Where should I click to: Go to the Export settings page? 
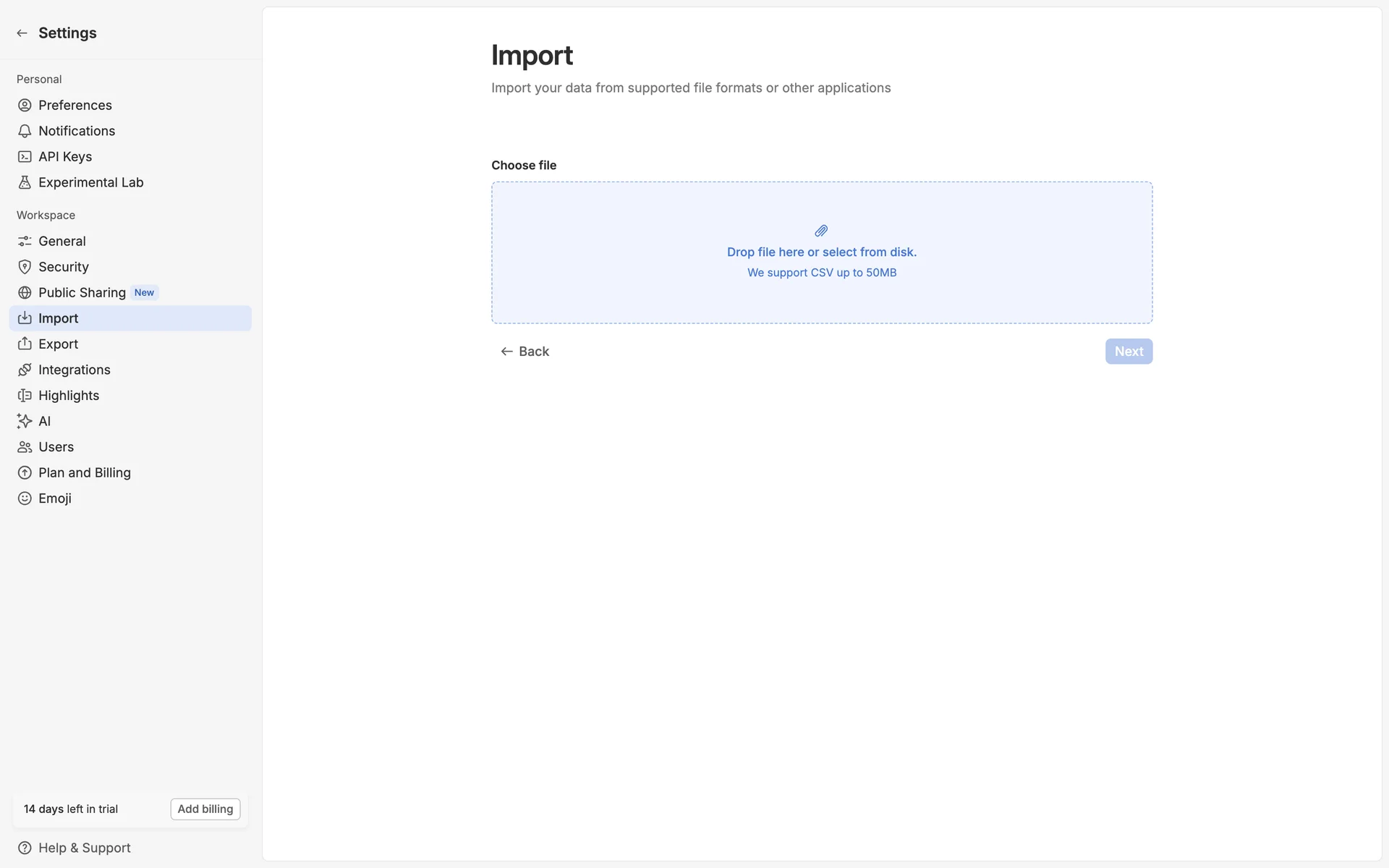pos(58,344)
